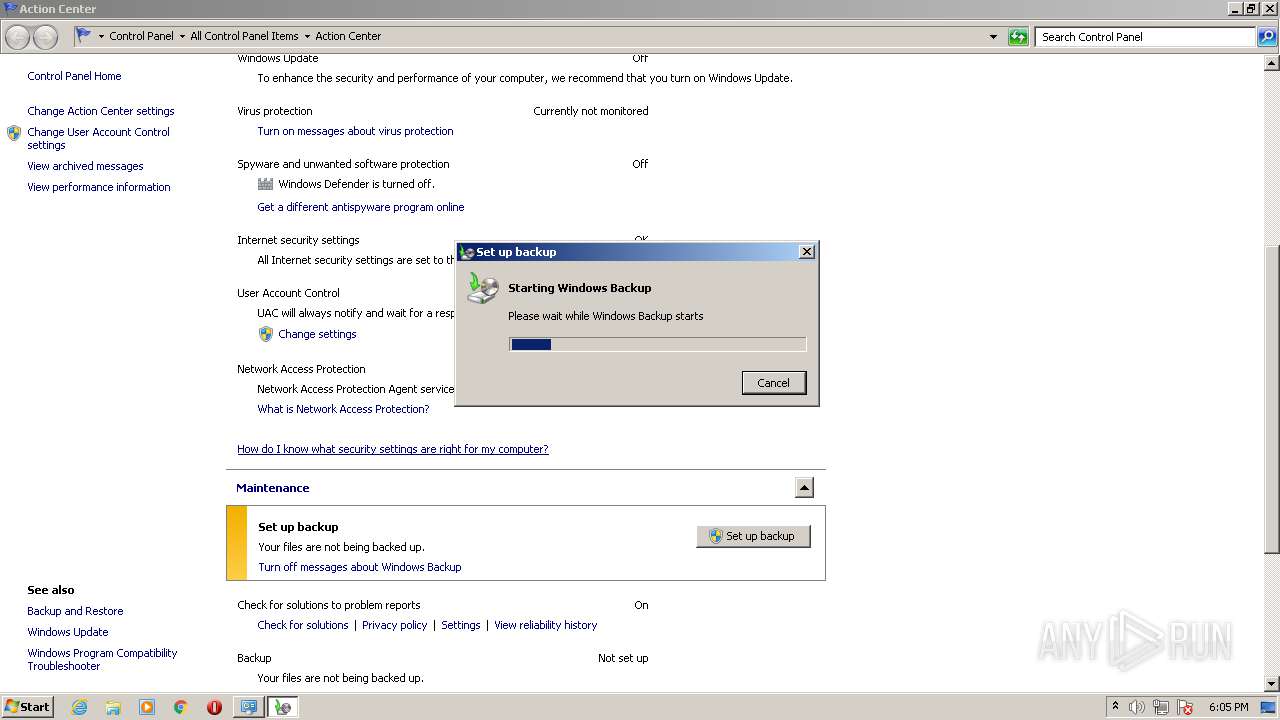Viewport: 1280px width, 720px height.
Task: Open the Start menu
Action: point(28,707)
